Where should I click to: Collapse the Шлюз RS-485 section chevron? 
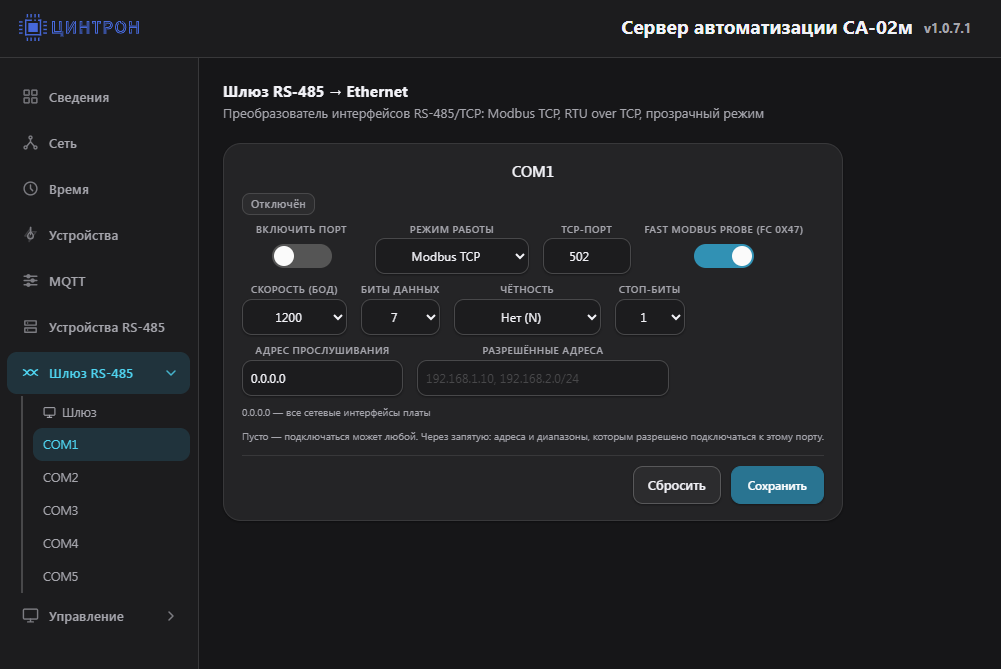[x=171, y=373]
